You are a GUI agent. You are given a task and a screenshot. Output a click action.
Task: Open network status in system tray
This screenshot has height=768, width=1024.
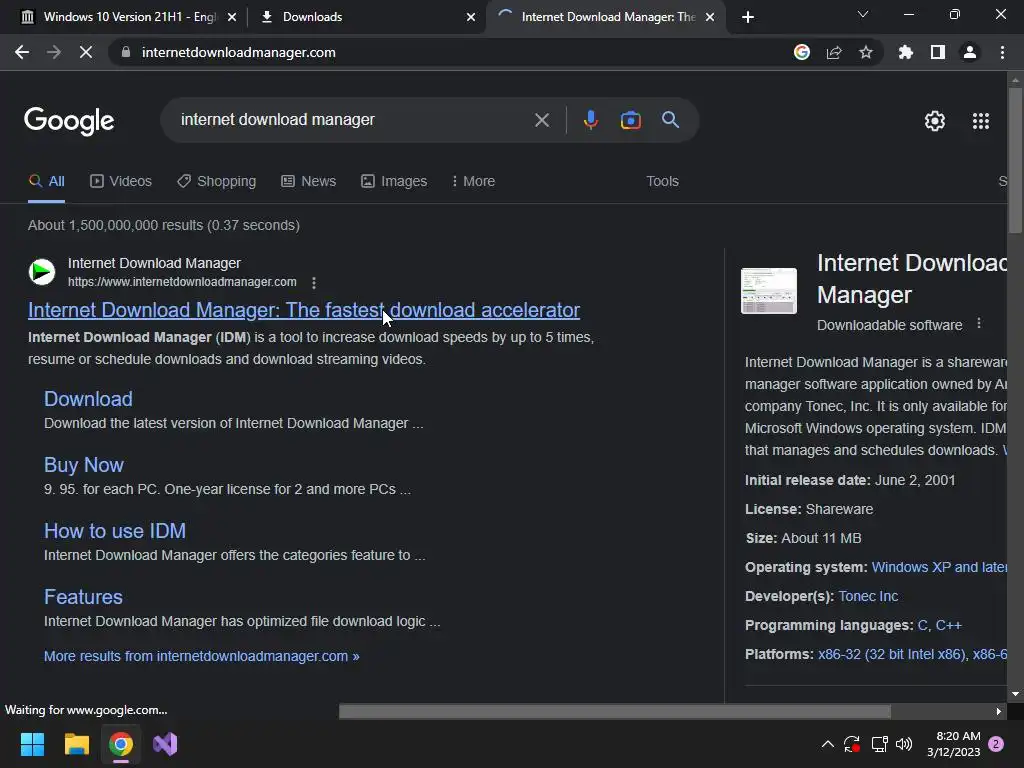point(879,744)
